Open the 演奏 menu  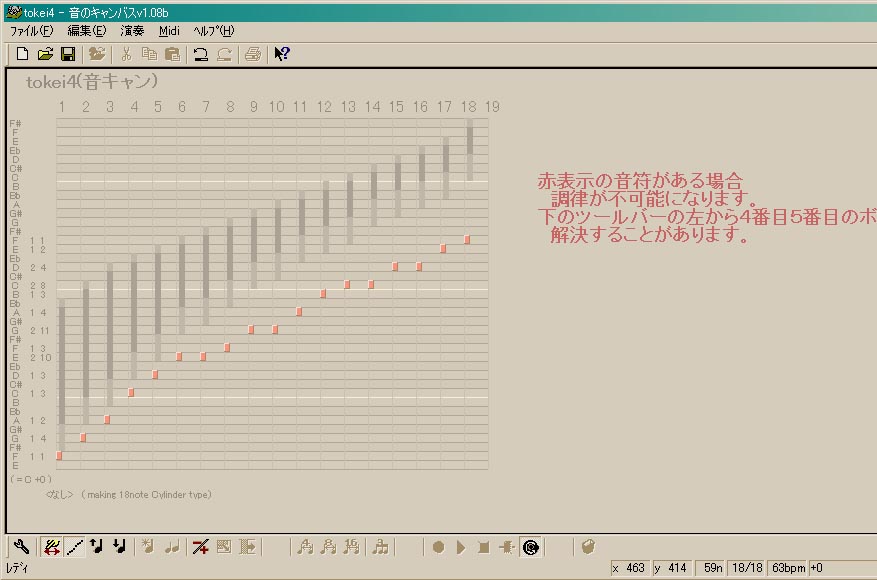pyautogui.click(x=132, y=31)
